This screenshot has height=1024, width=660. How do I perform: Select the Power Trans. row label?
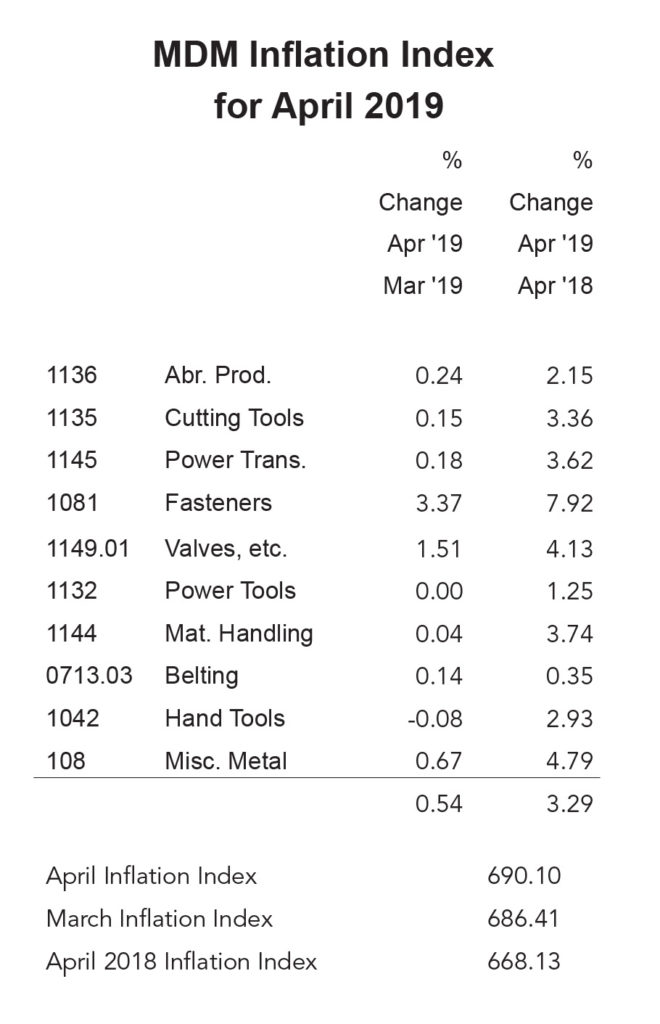tap(235, 461)
